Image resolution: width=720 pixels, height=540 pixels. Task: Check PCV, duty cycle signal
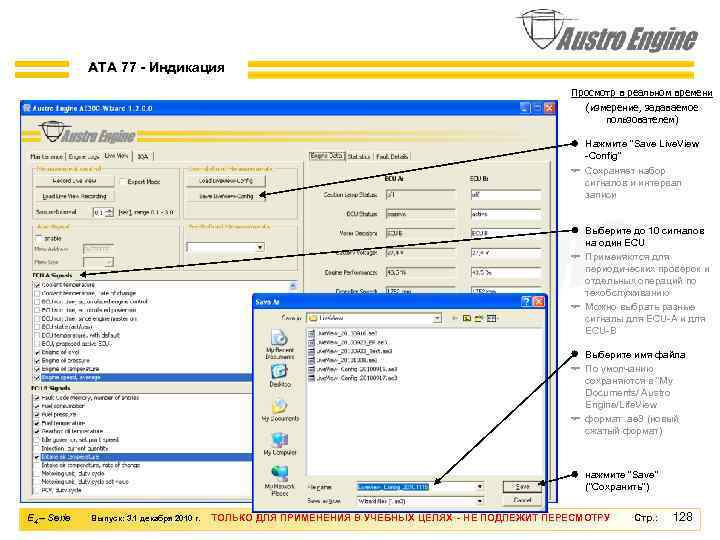(x=37, y=490)
